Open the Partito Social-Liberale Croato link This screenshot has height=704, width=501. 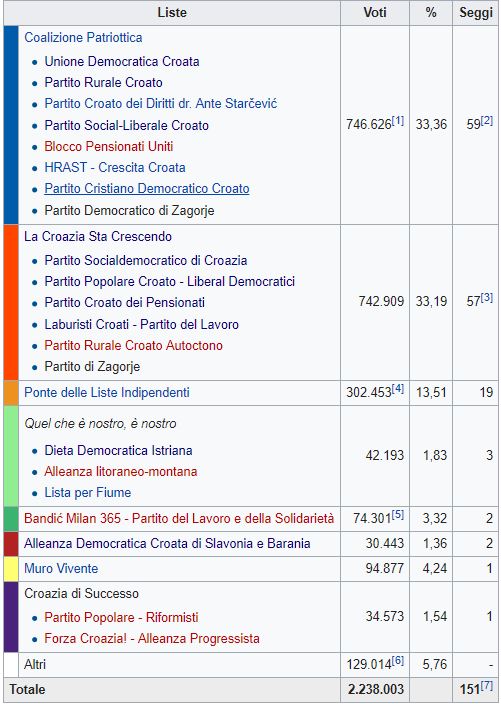point(127,125)
